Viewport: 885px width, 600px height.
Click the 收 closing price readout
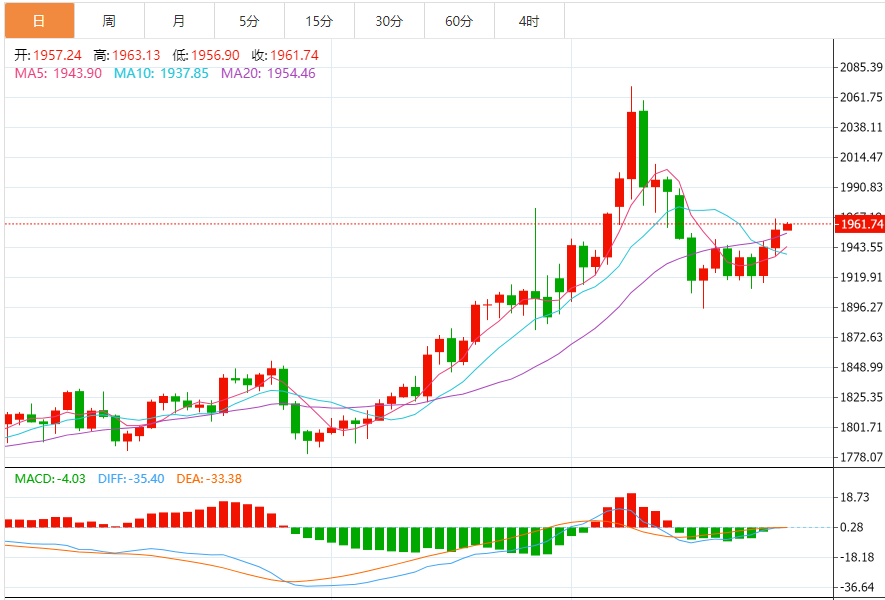coord(284,55)
